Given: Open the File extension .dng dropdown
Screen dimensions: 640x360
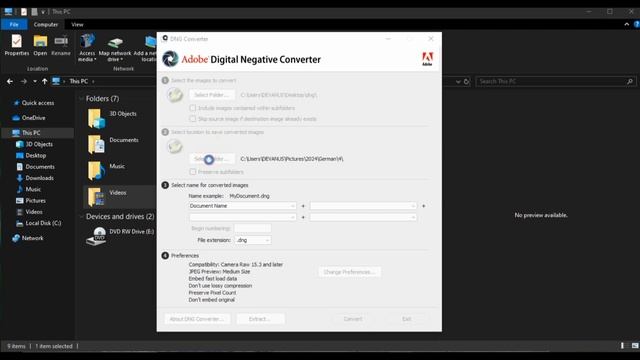Looking at the screenshot, I should (x=253, y=240).
